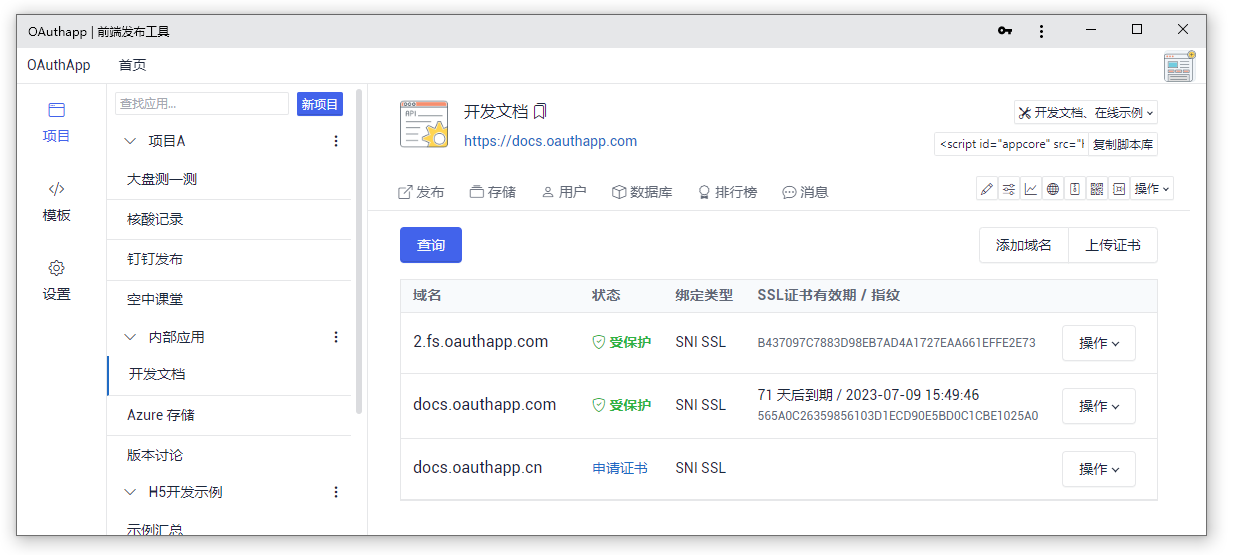Screen dimensions: 1233x555
Task: Click 受保护 status for 2.fs.oauthapp.com
Action: click(621, 342)
